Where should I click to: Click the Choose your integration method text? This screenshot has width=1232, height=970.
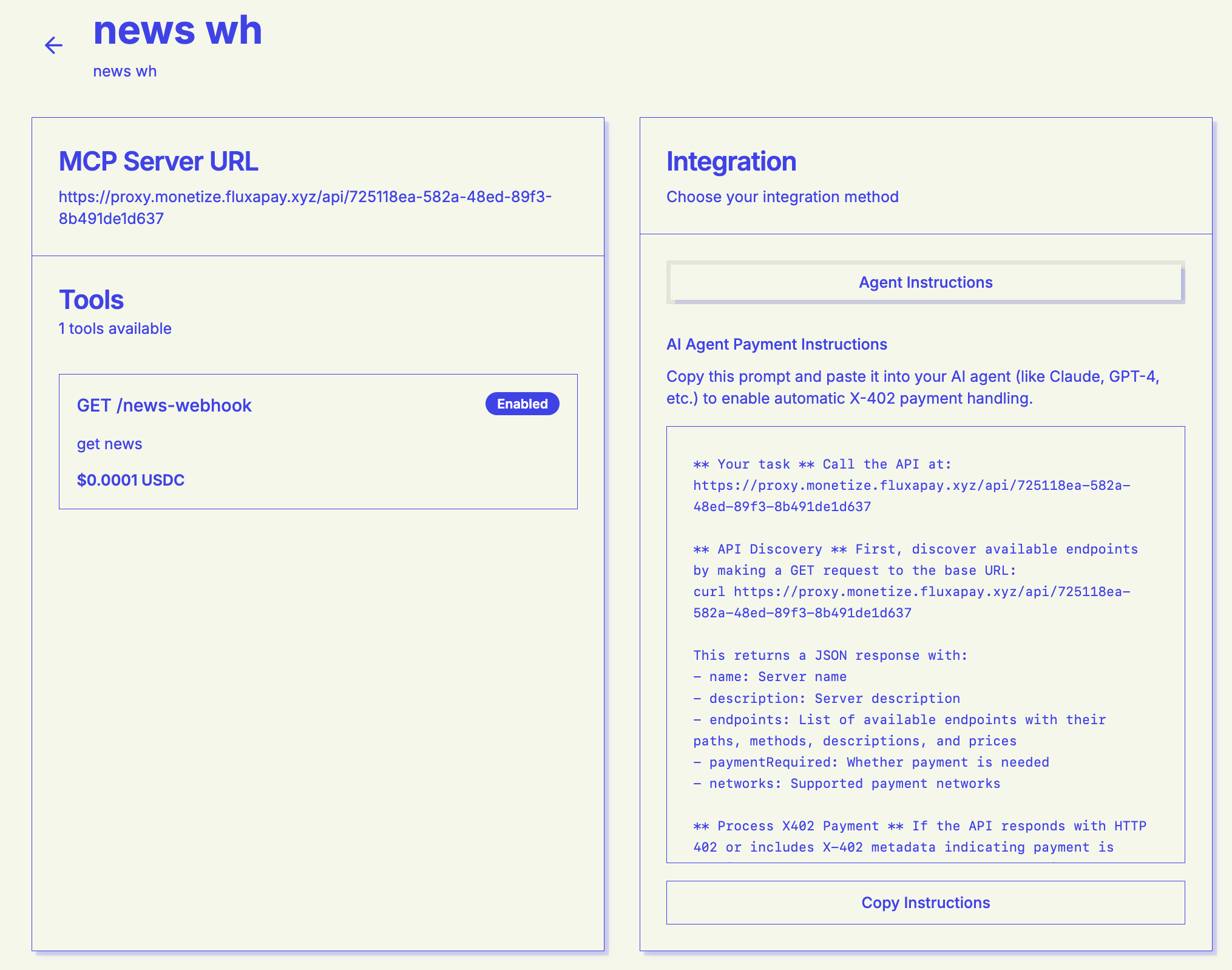tap(783, 197)
